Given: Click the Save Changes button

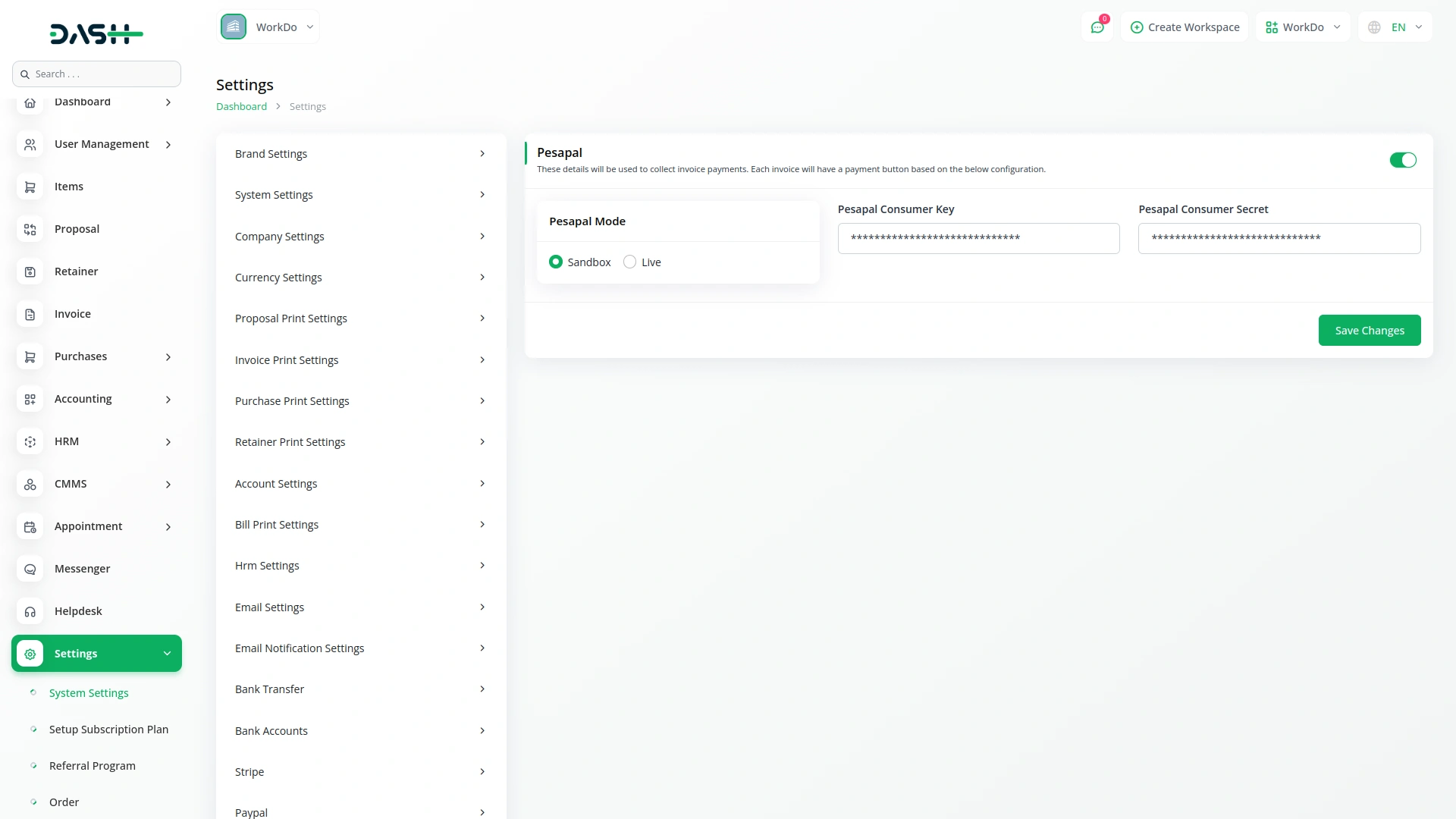Looking at the screenshot, I should click(1369, 331).
